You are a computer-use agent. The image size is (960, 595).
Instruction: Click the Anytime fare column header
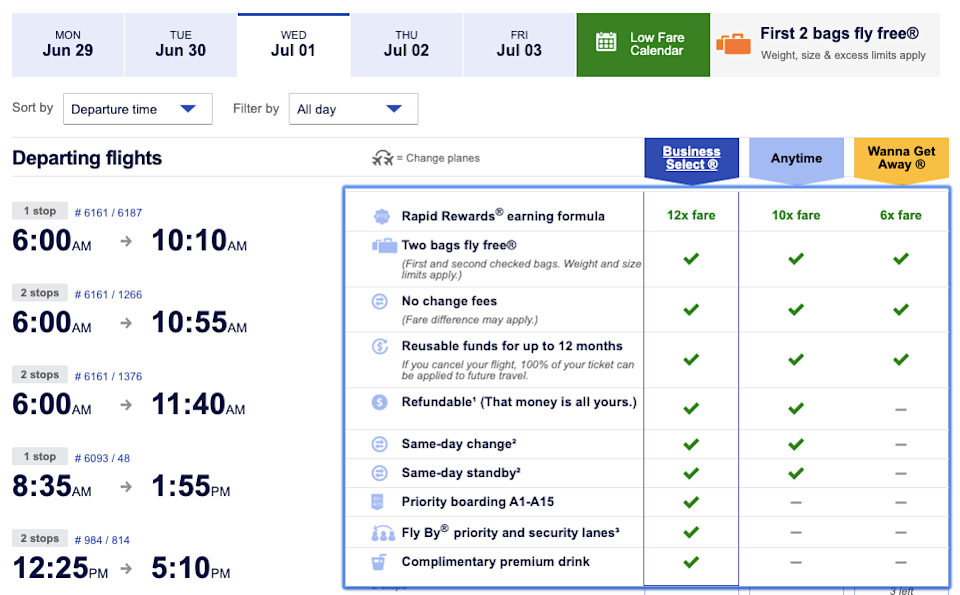click(796, 159)
